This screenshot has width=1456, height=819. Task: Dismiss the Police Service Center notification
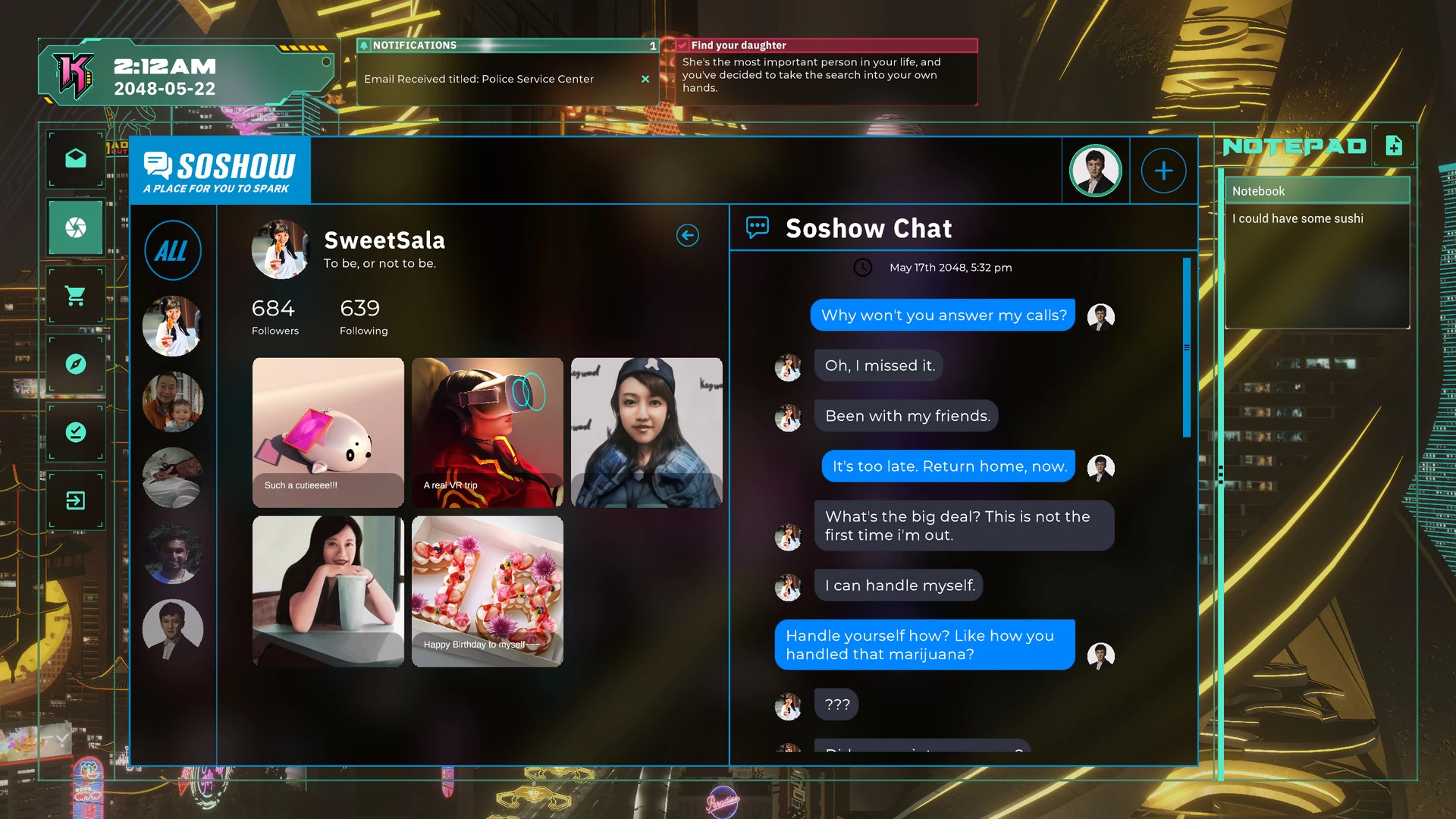[x=645, y=79]
